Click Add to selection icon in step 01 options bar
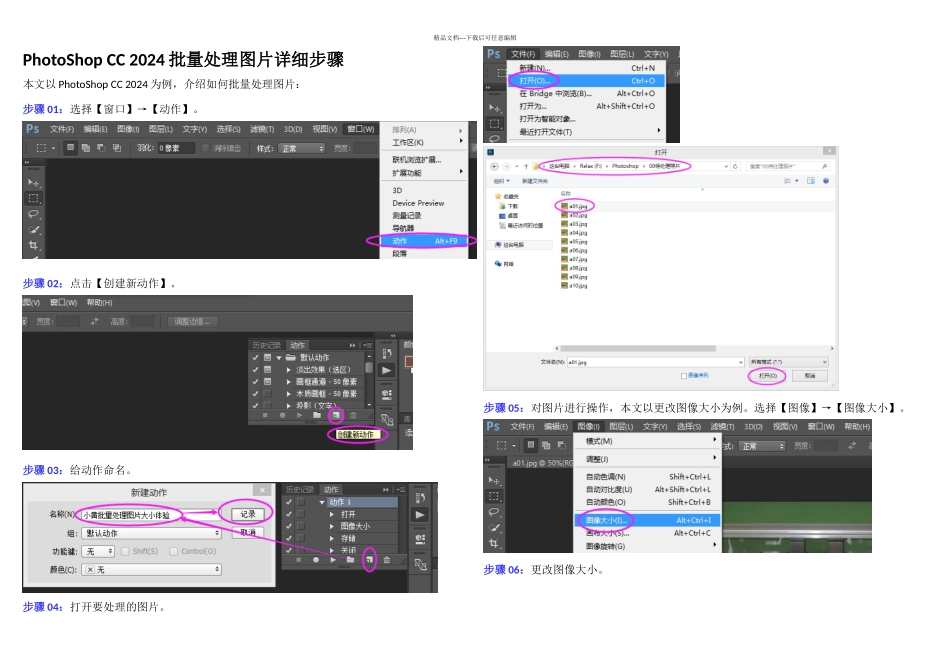Viewport: 950px width, 672px height. pyautogui.click(x=86, y=148)
